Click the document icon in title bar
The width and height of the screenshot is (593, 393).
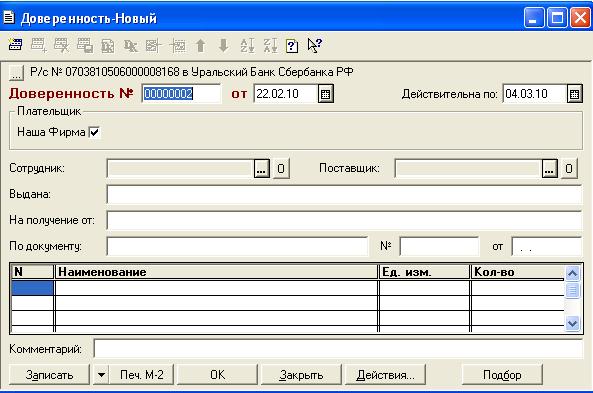(x=9, y=17)
